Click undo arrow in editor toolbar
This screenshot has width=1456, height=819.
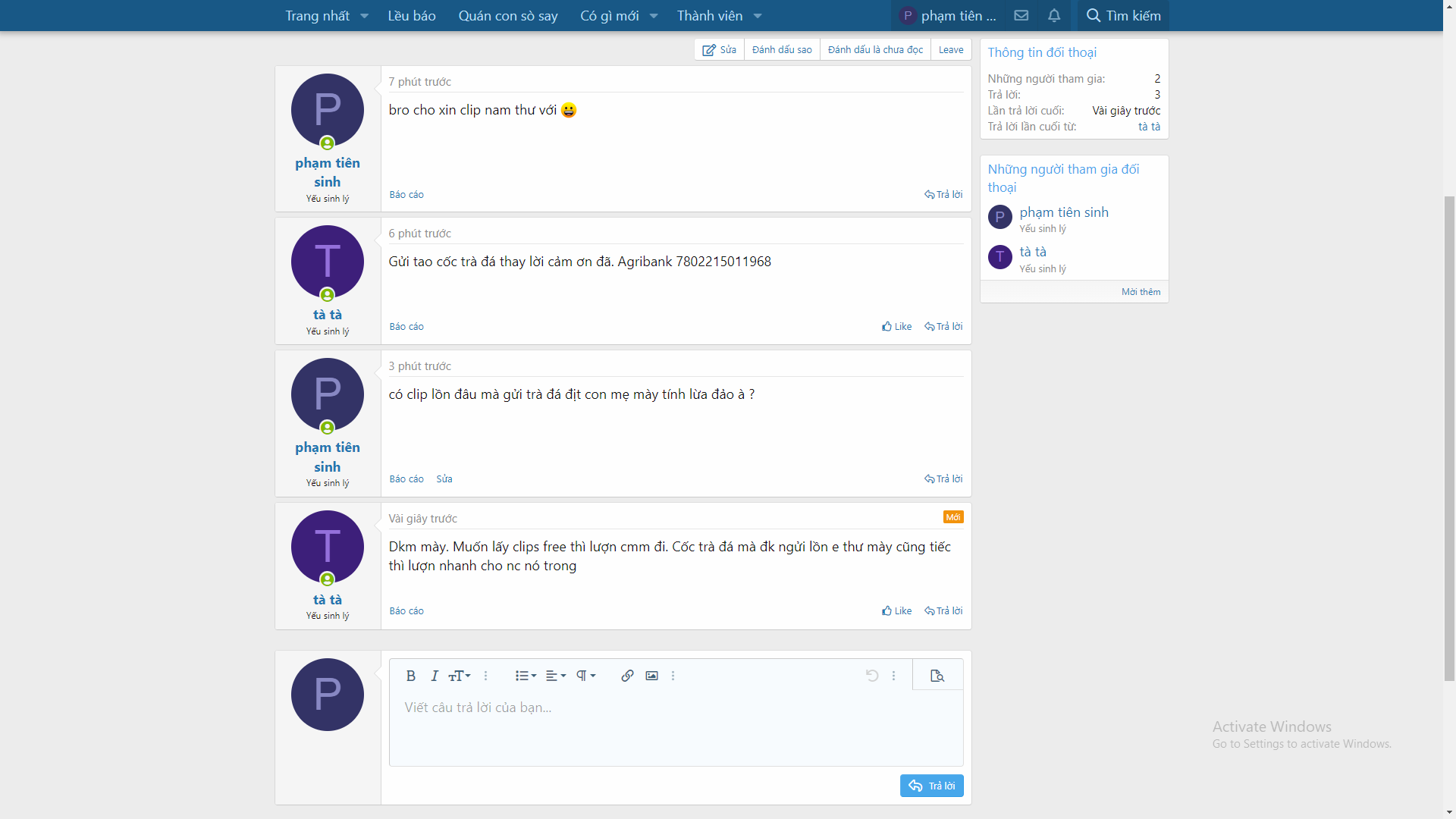pyautogui.click(x=872, y=676)
